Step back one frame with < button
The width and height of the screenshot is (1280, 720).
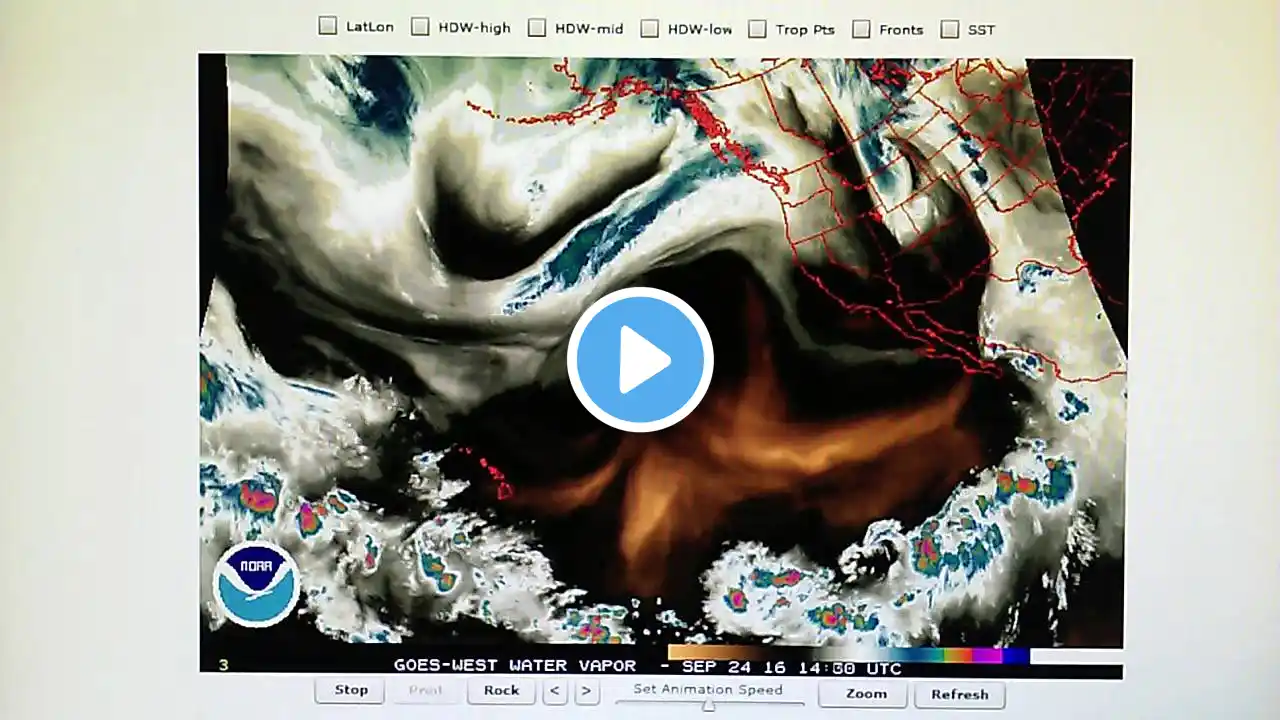click(x=556, y=691)
